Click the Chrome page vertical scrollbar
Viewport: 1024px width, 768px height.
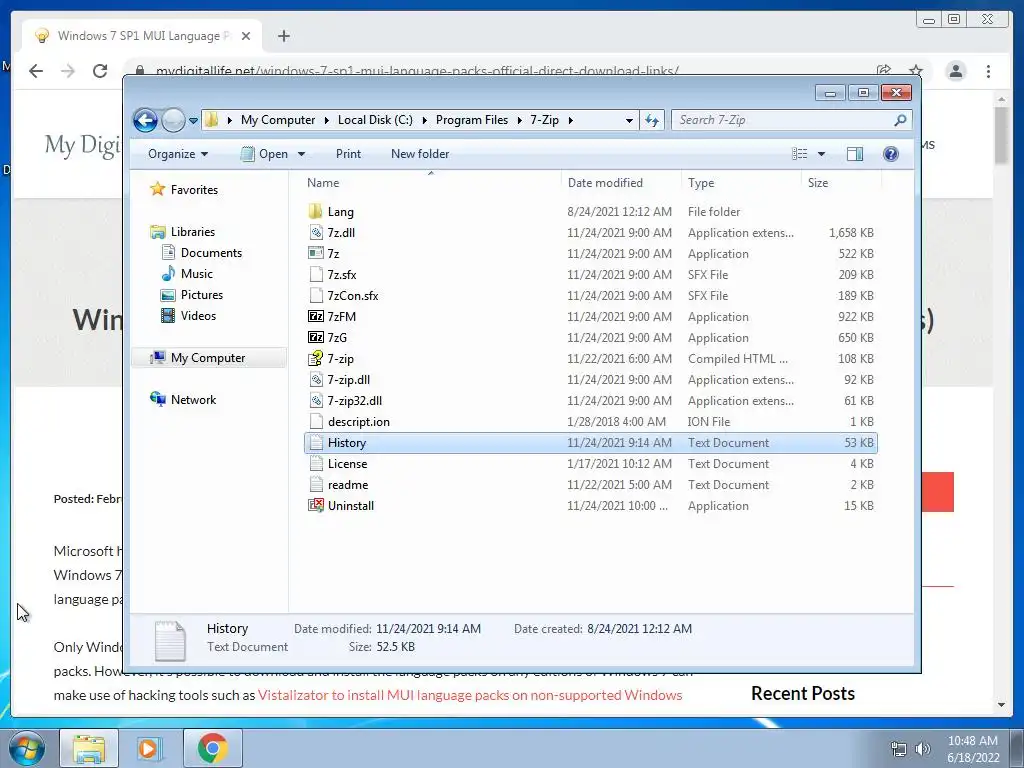point(1002,135)
